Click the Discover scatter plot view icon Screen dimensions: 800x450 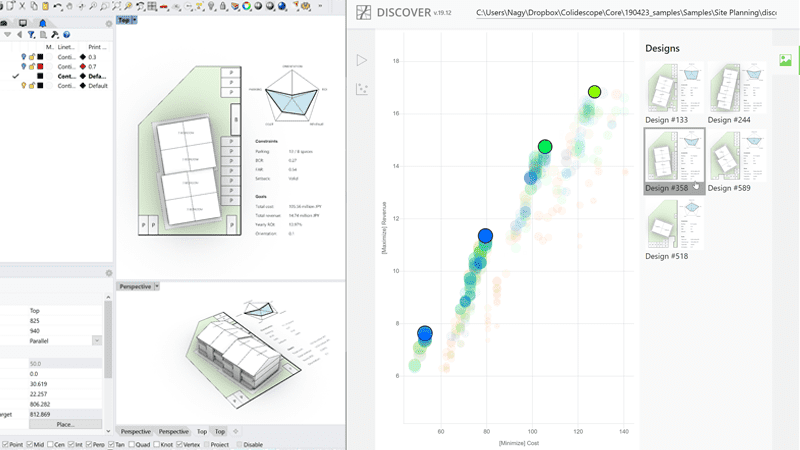click(x=362, y=89)
